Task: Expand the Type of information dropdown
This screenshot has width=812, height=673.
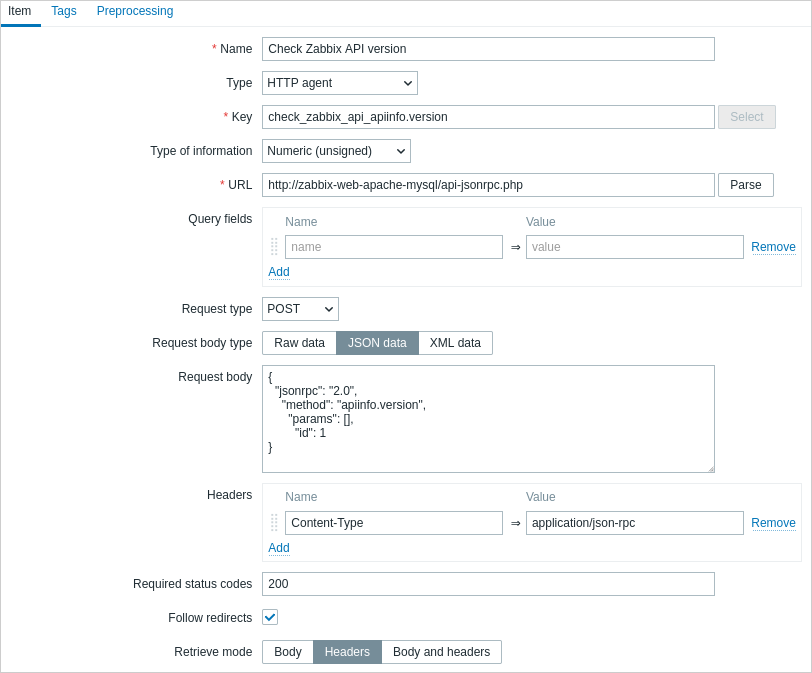Action: [336, 151]
